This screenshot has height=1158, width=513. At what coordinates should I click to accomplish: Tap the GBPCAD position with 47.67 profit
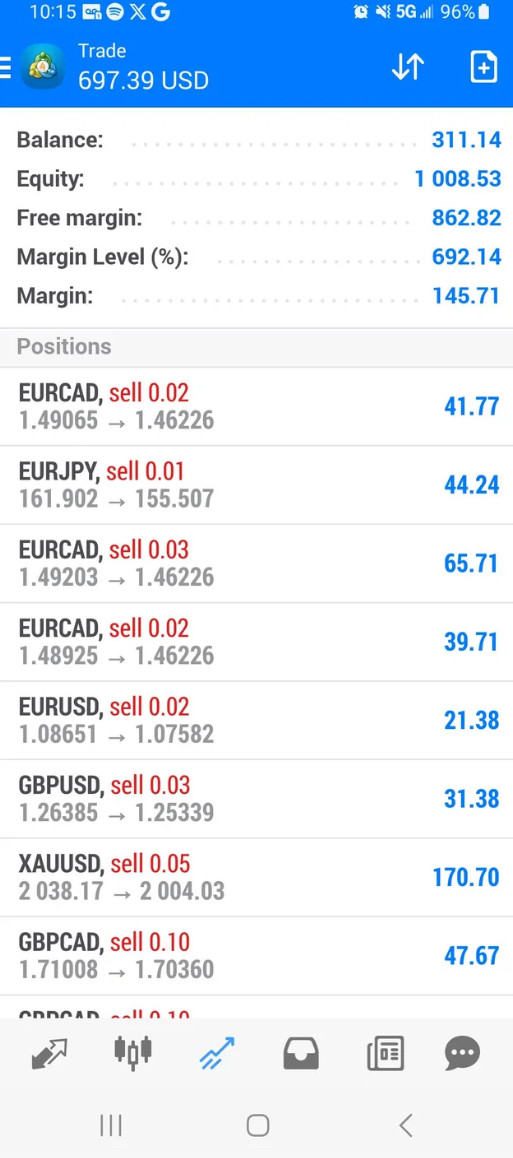click(256, 956)
